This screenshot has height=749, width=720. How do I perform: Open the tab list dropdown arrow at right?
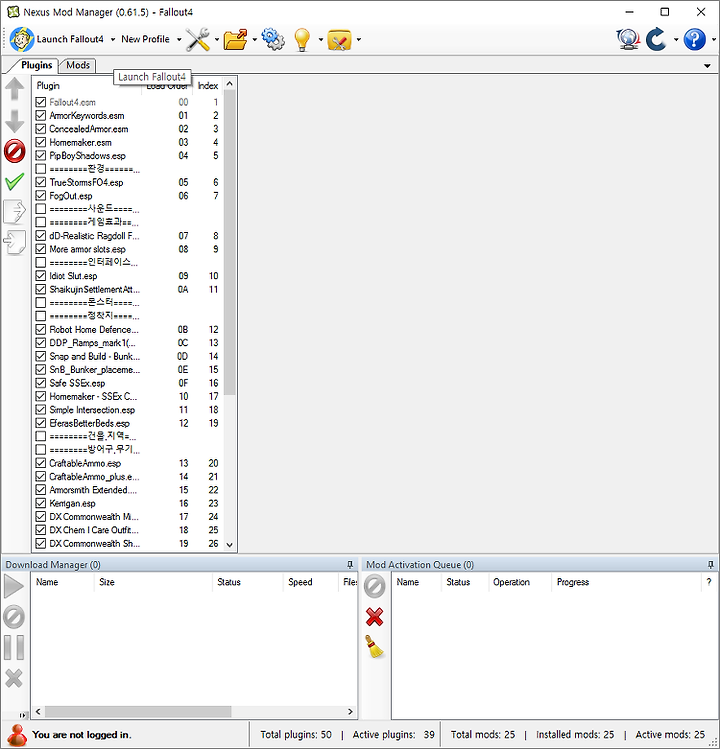click(x=707, y=66)
